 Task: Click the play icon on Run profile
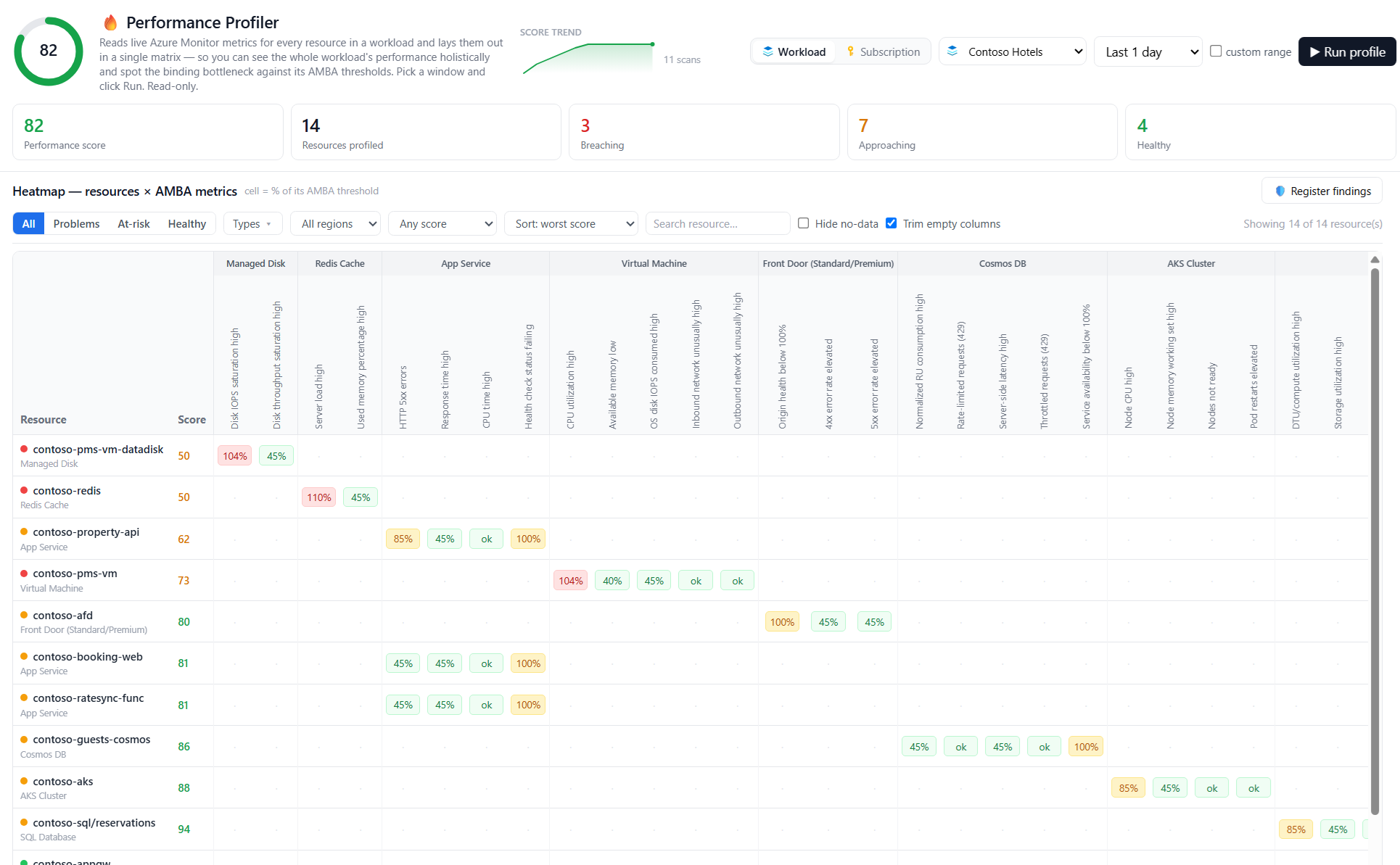[1314, 51]
